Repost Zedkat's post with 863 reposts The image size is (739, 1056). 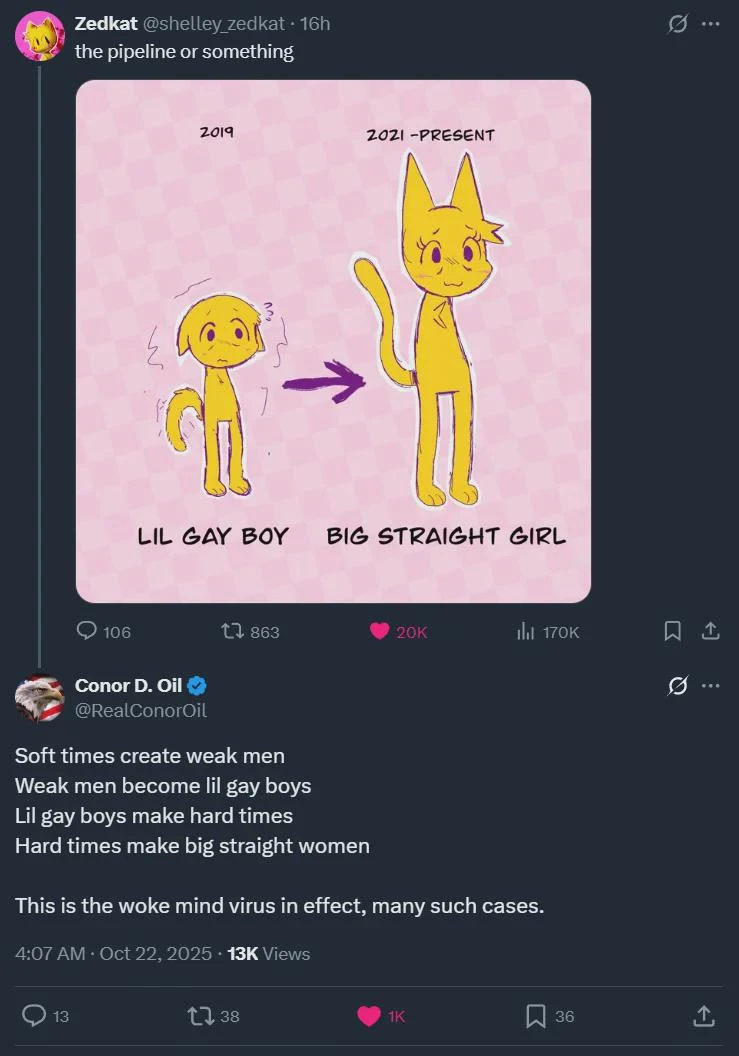tap(232, 631)
